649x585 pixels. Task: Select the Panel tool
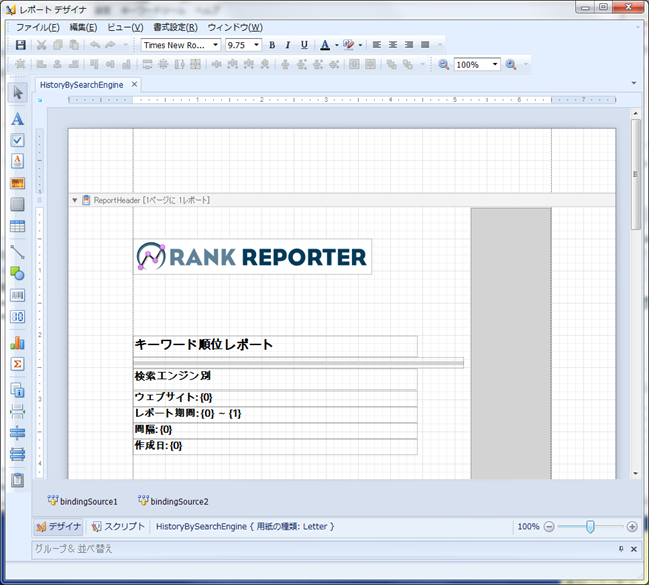[17, 205]
